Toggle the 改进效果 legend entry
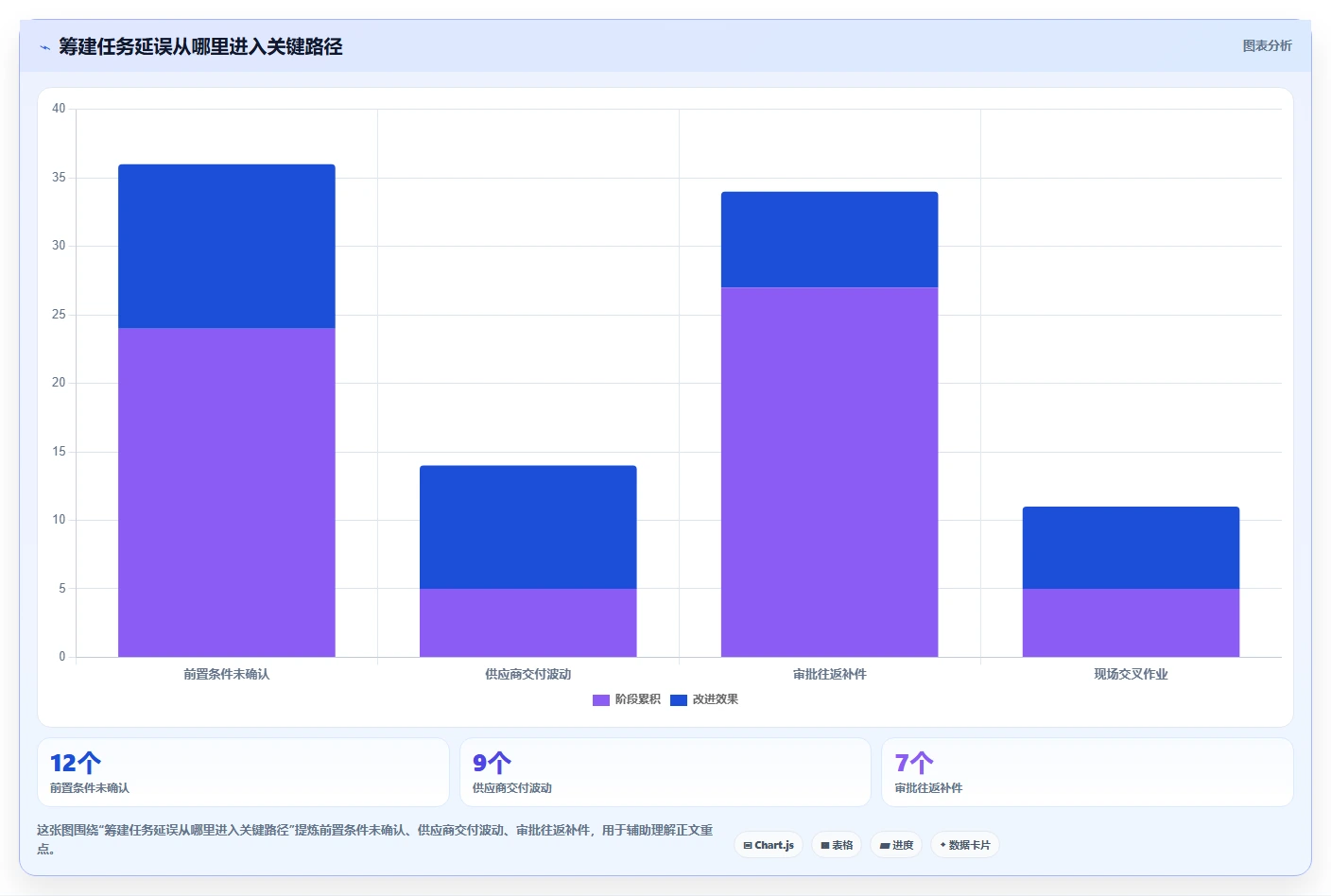Viewport: 1331px width, 896px height. click(704, 699)
